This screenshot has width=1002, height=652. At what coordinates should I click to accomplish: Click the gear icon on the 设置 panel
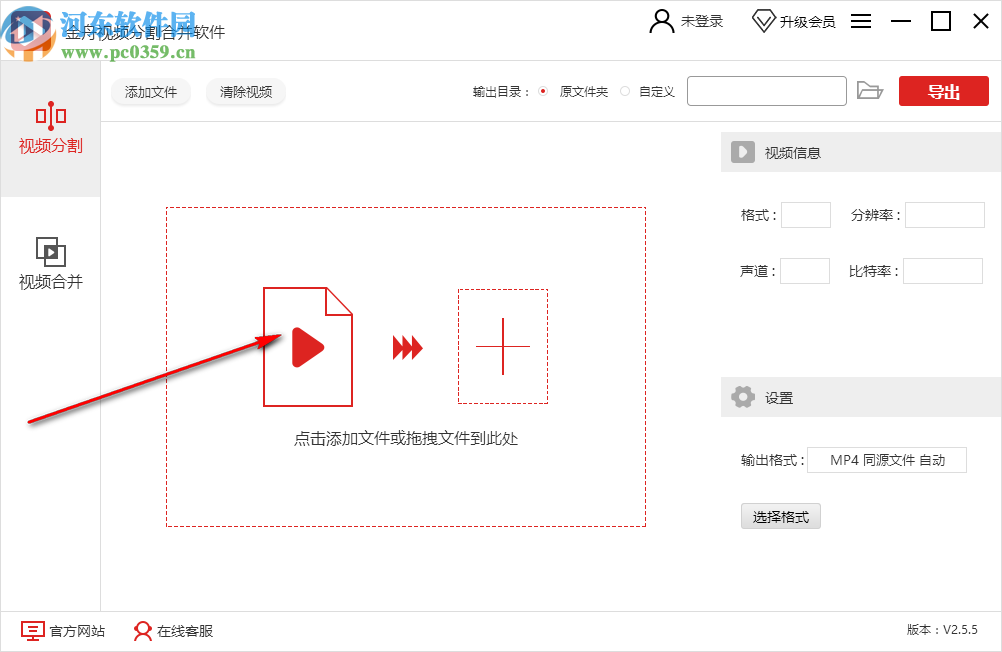[x=743, y=396]
